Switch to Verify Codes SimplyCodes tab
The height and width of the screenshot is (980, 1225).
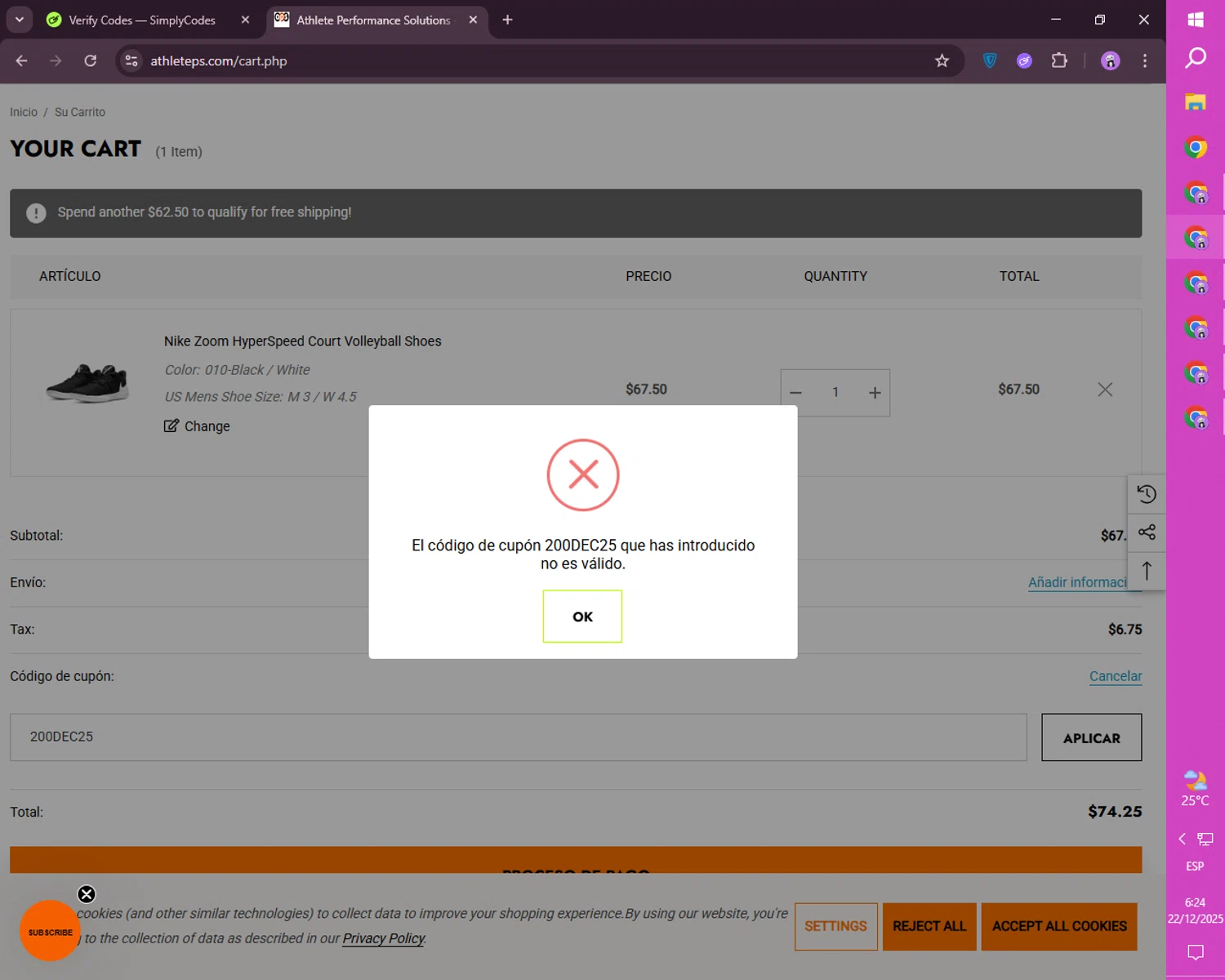click(142, 20)
